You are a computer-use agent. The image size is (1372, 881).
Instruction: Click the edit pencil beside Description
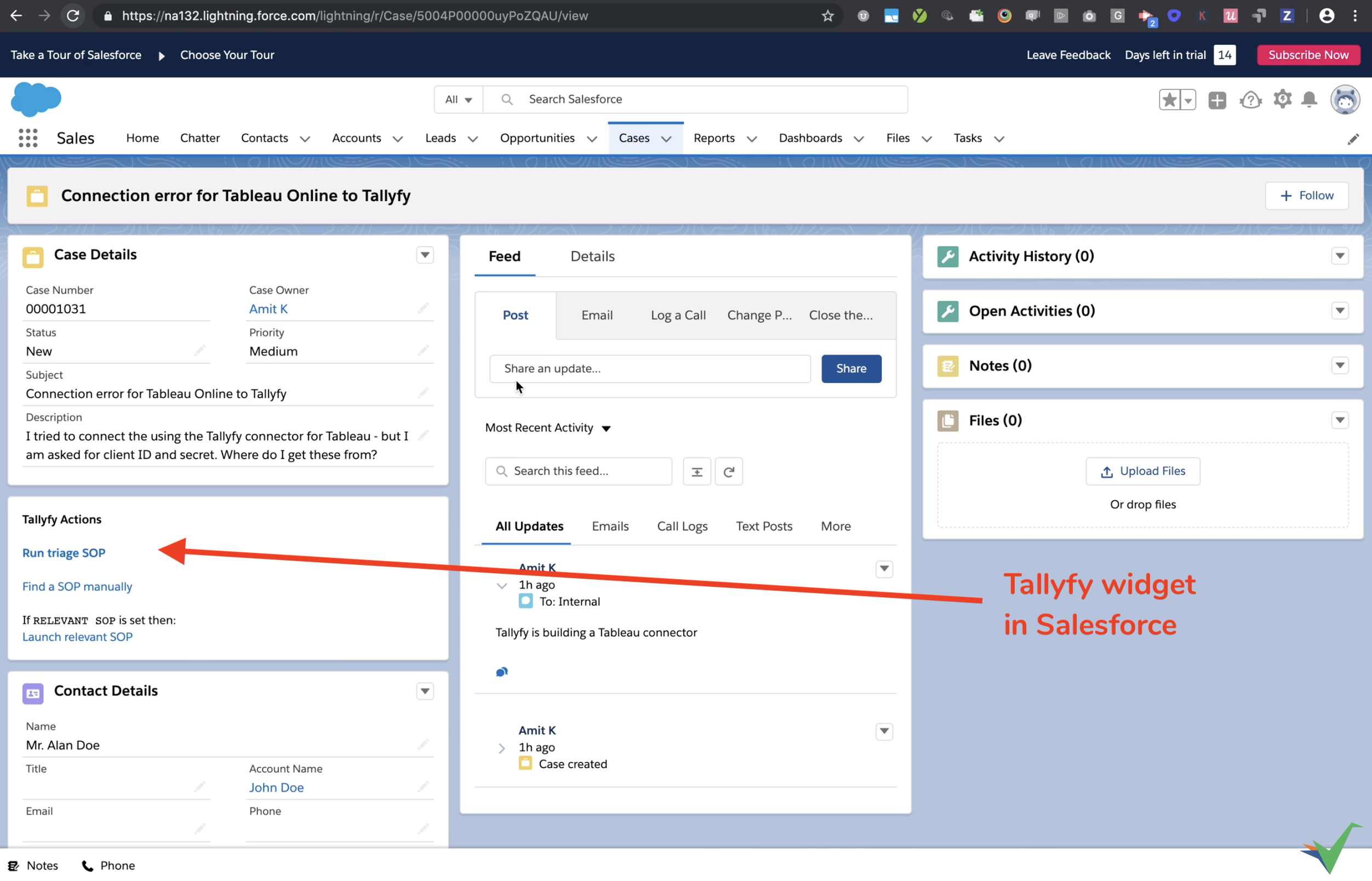pos(424,436)
